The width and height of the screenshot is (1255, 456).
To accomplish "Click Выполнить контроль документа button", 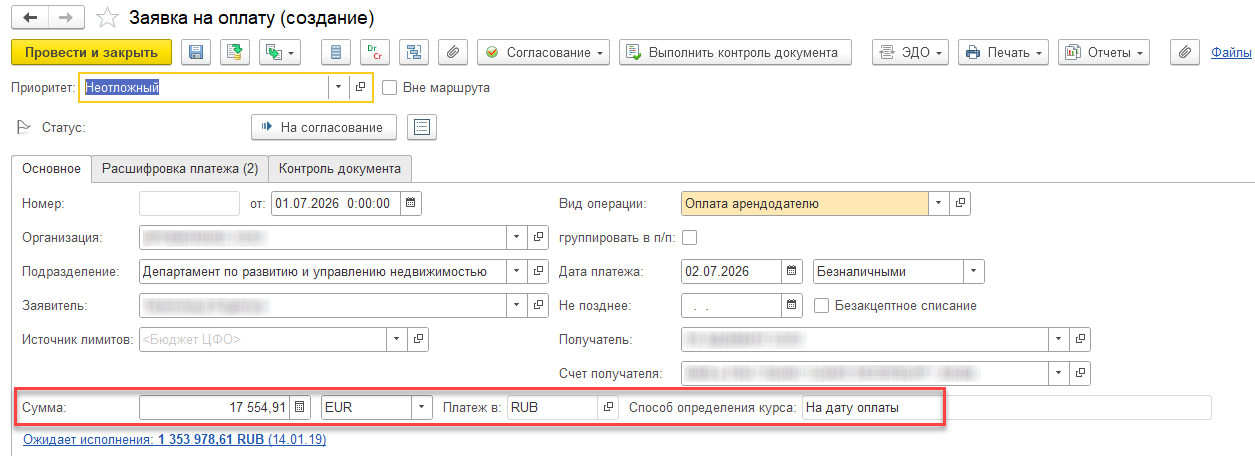I will point(735,52).
